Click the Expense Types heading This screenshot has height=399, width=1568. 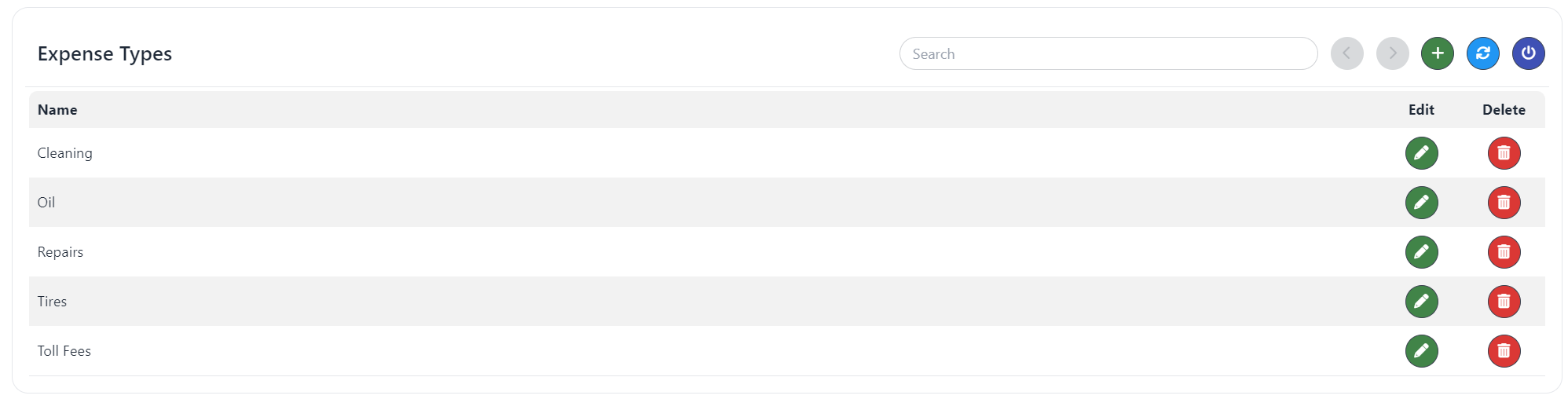pos(104,53)
